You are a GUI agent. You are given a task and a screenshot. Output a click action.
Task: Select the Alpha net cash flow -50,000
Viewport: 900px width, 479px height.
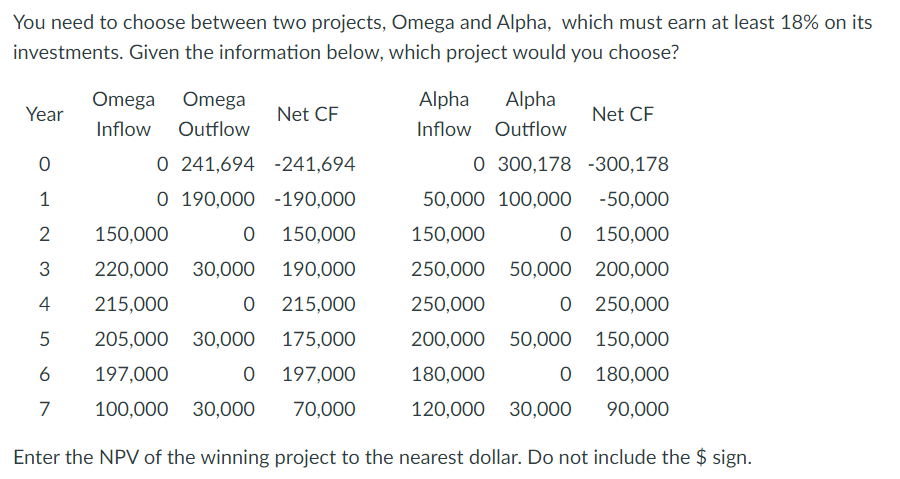[634, 199]
